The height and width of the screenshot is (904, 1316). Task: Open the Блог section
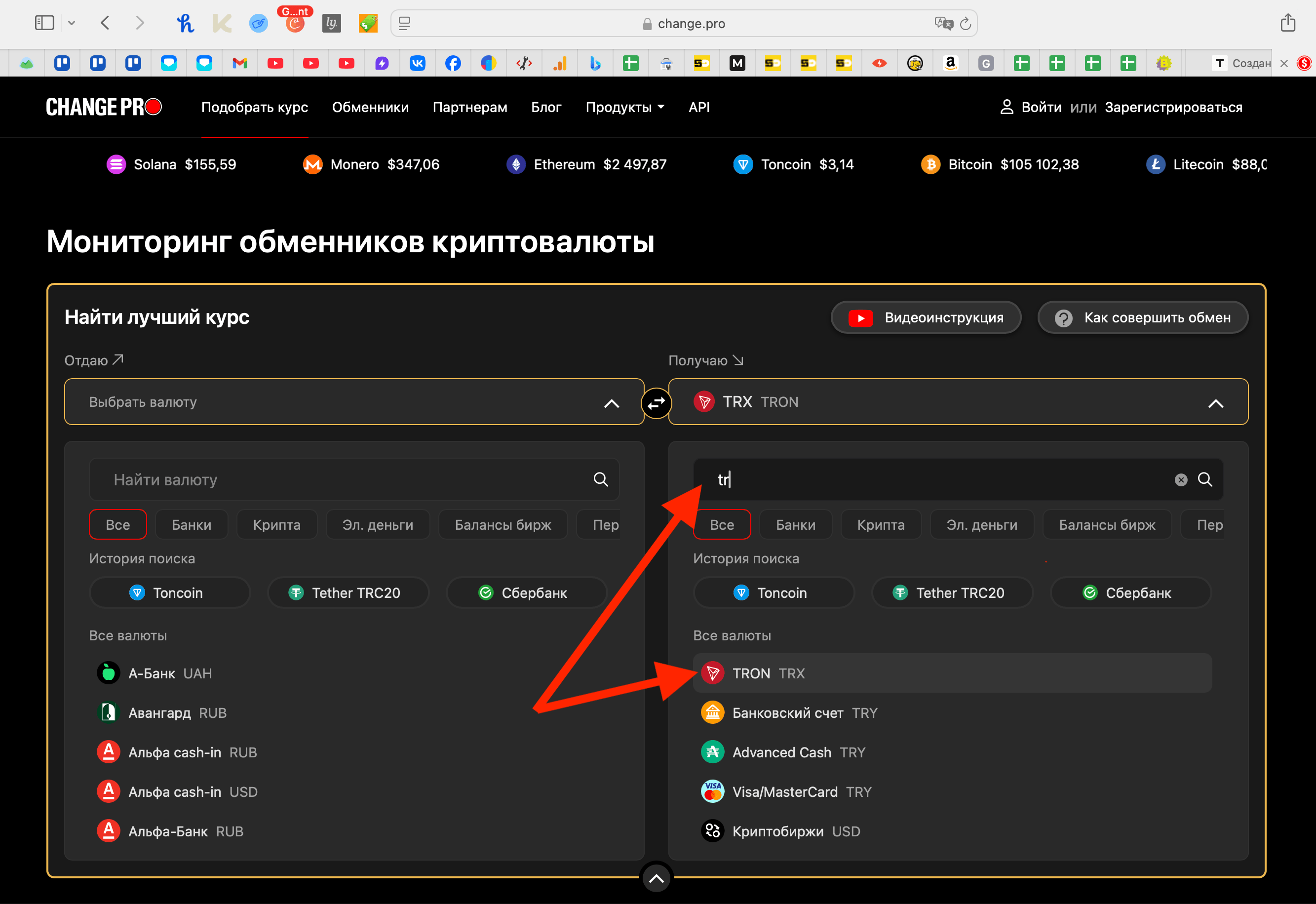tap(546, 107)
